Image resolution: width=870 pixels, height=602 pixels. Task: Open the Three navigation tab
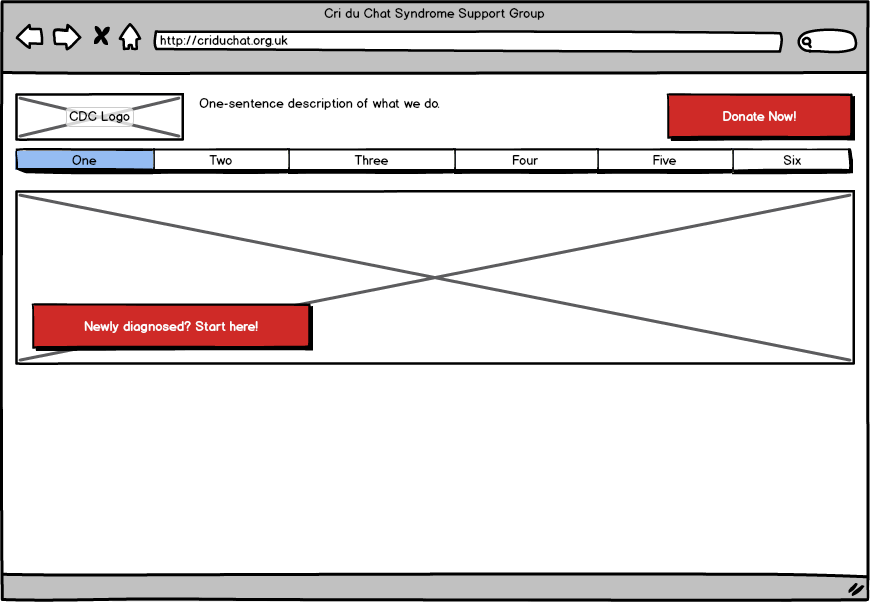pyautogui.click(x=371, y=160)
